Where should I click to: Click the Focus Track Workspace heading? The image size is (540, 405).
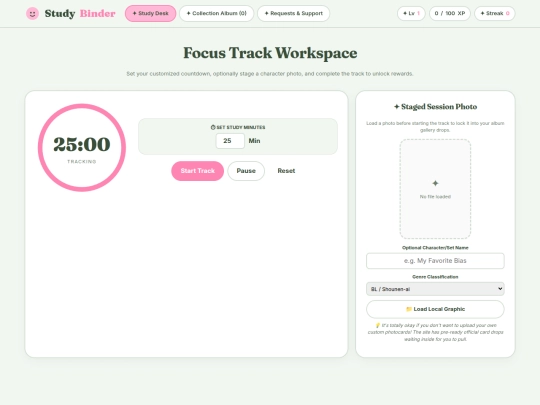click(270, 53)
